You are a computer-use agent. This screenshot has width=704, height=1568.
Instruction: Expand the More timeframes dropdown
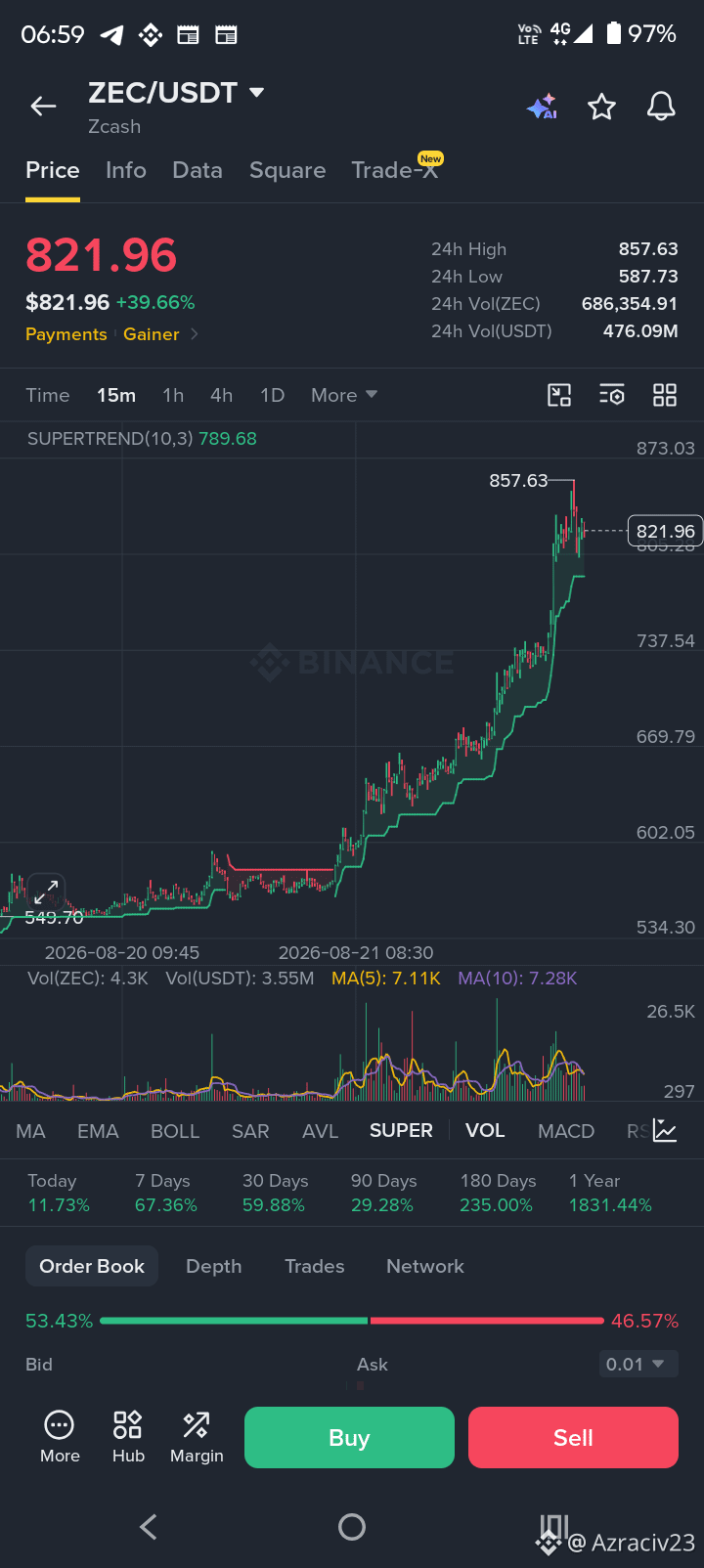344,395
